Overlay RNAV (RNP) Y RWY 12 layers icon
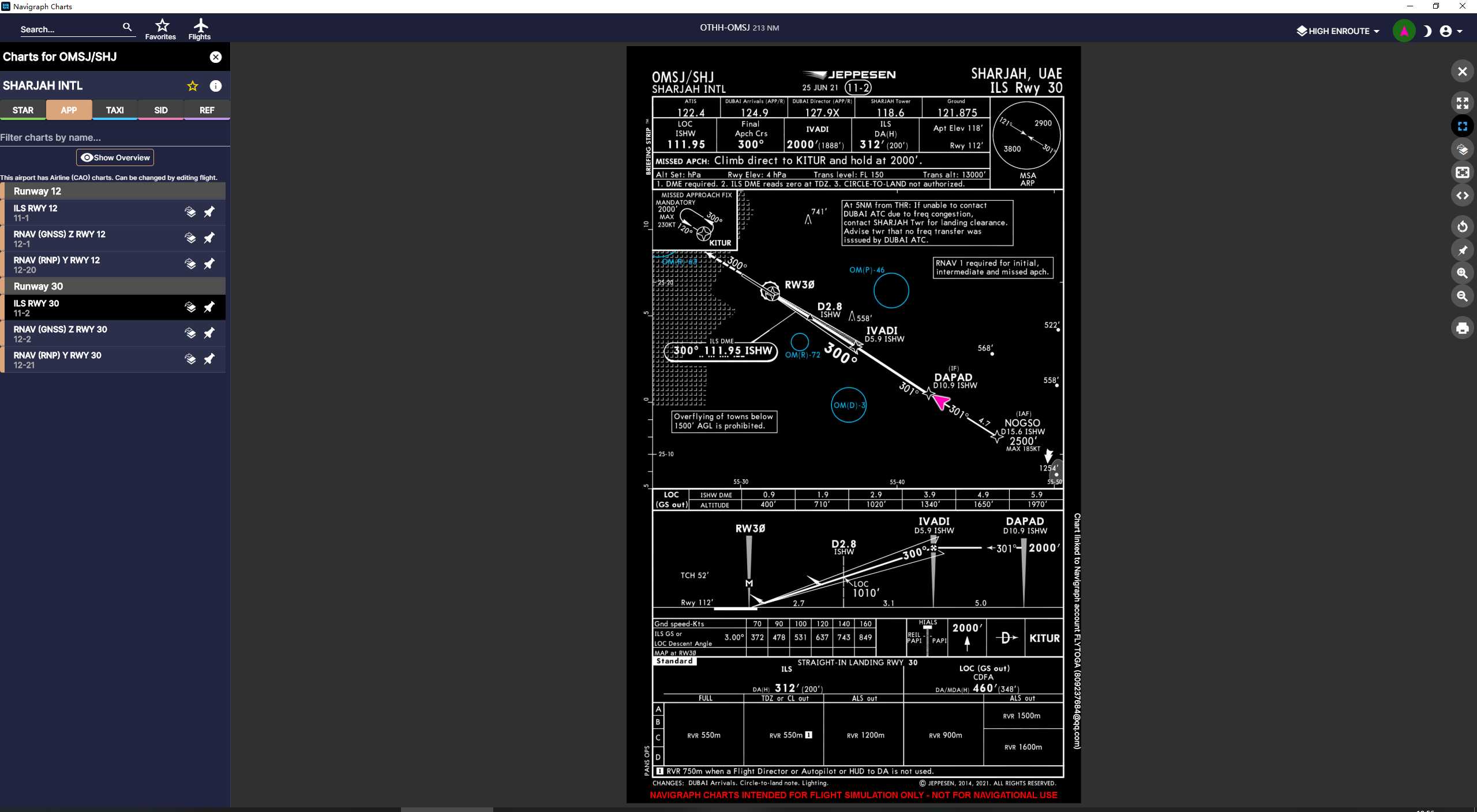Viewport: 1477px width, 812px height. click(190, 264)
